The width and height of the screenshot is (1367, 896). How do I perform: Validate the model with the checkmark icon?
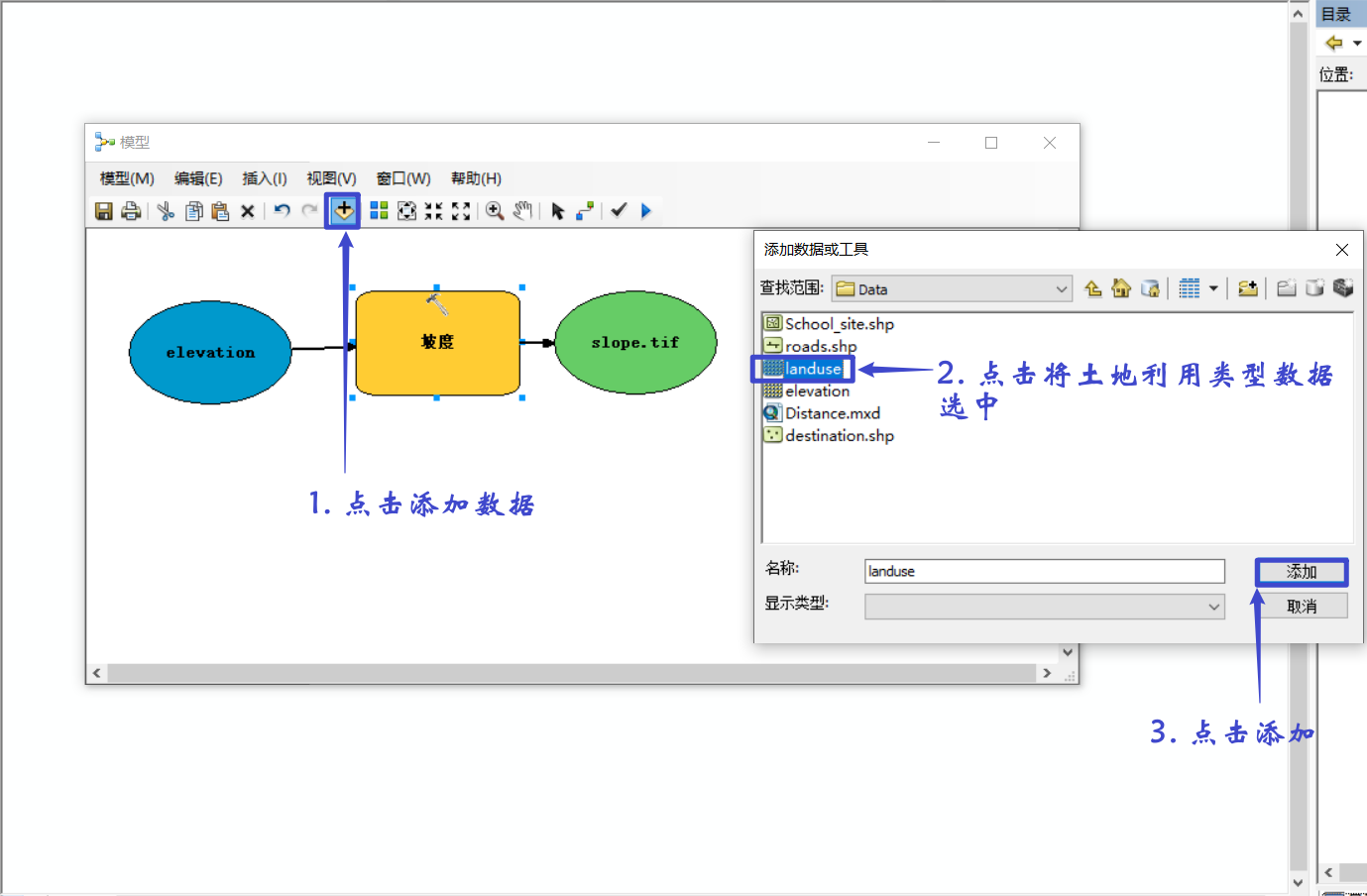coord(617,210)
